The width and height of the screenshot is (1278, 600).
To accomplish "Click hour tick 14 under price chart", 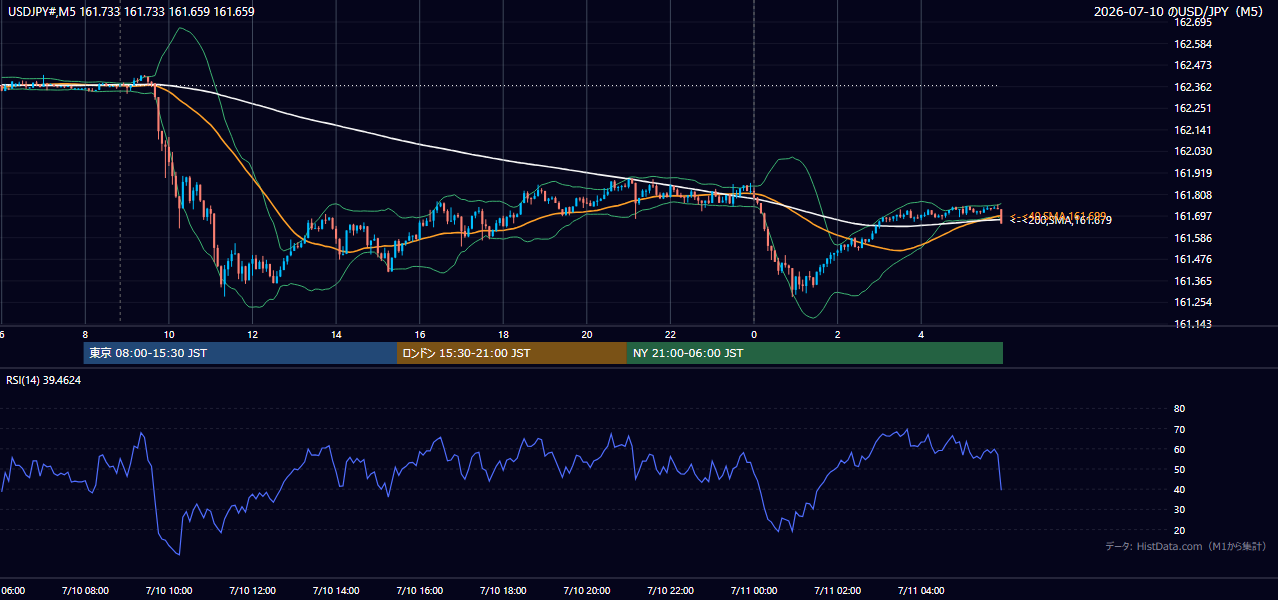I will click(337, 335).
